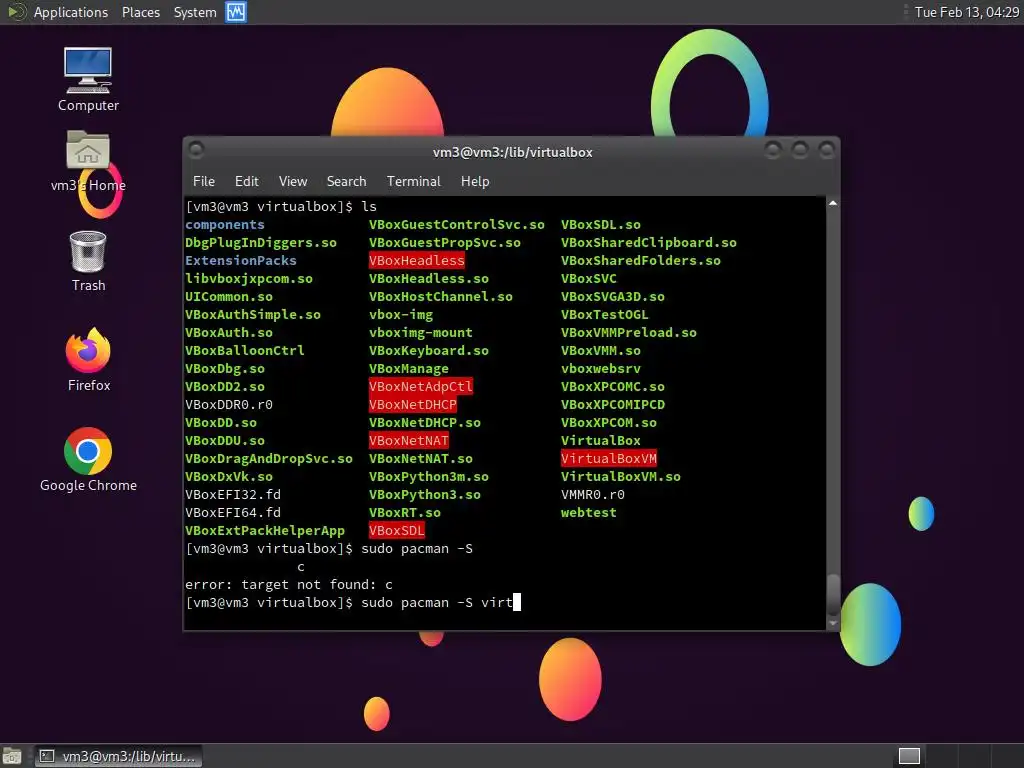
Task: Click the 'error: target not found: c' line
Action: pos(289,584)
